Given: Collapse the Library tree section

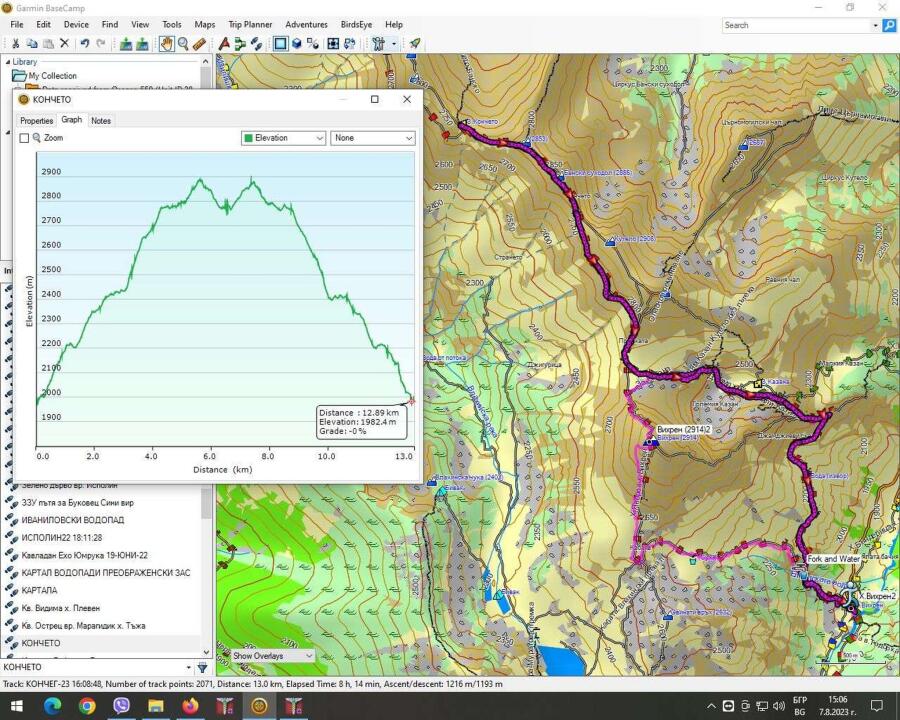Looking at the screenshot, I should tap(7, 62).
